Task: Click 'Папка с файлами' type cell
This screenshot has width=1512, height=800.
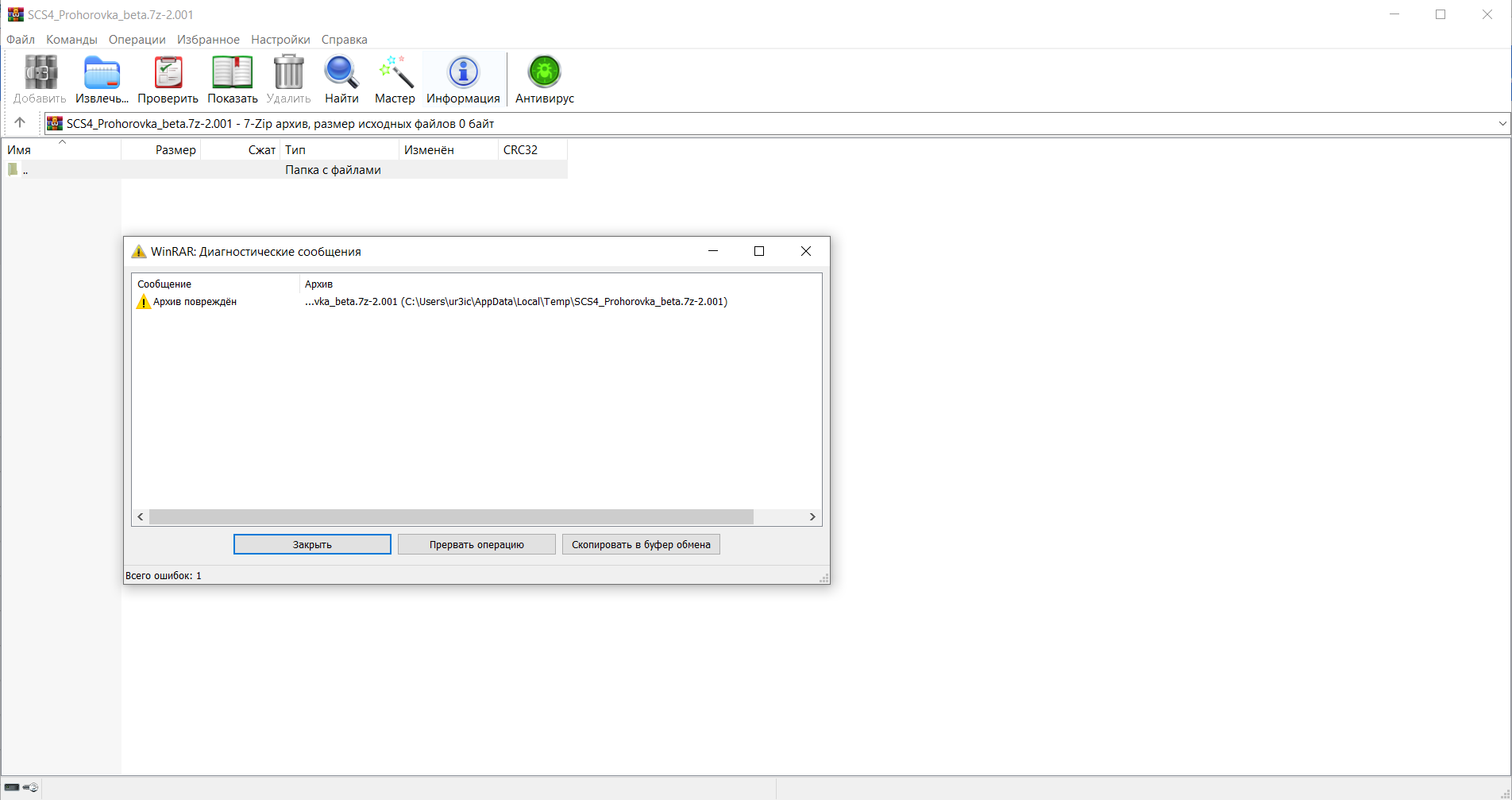Action: (x=333, y=170)
